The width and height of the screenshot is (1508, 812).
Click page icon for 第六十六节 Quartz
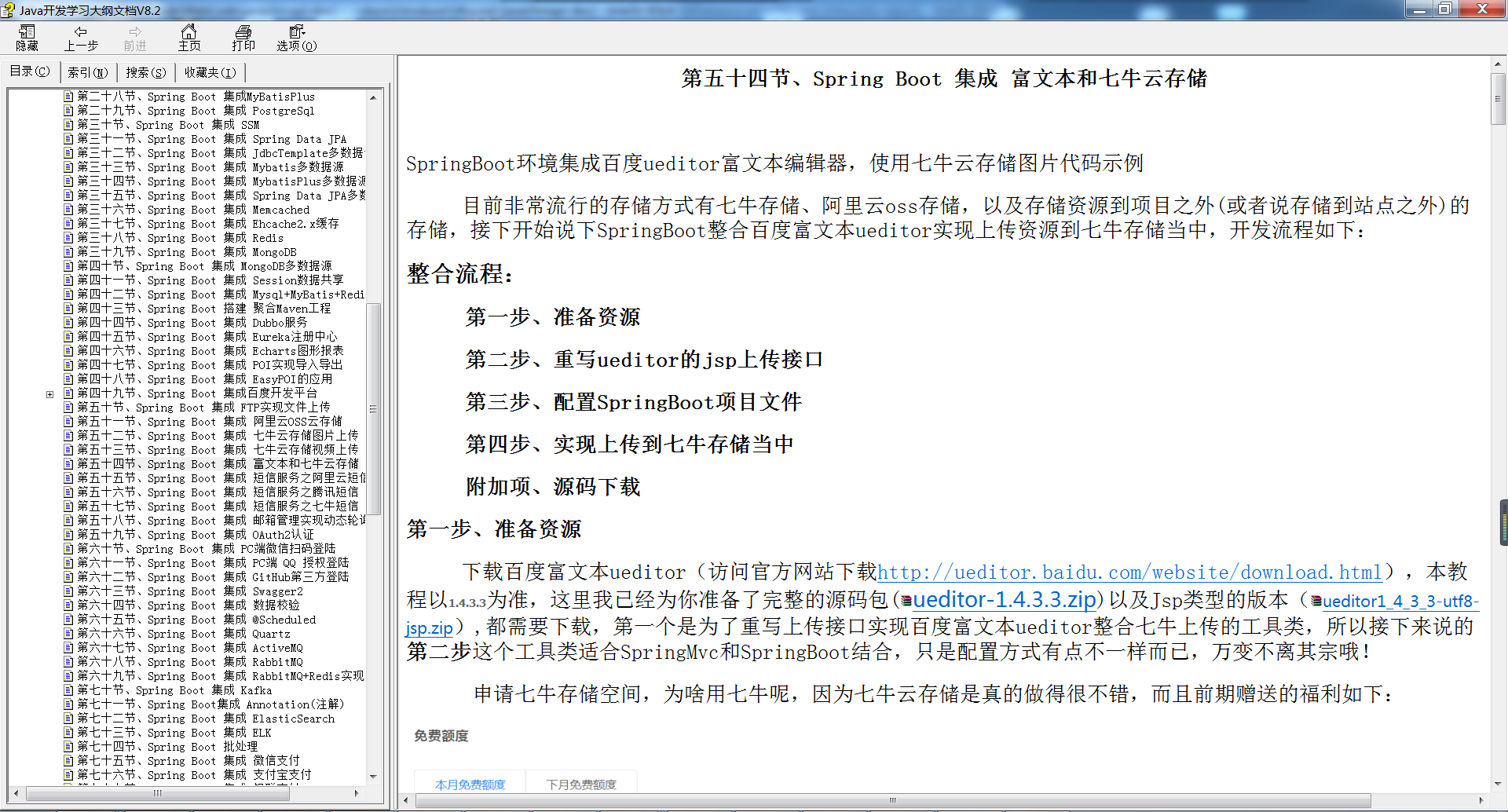(68, 634)
